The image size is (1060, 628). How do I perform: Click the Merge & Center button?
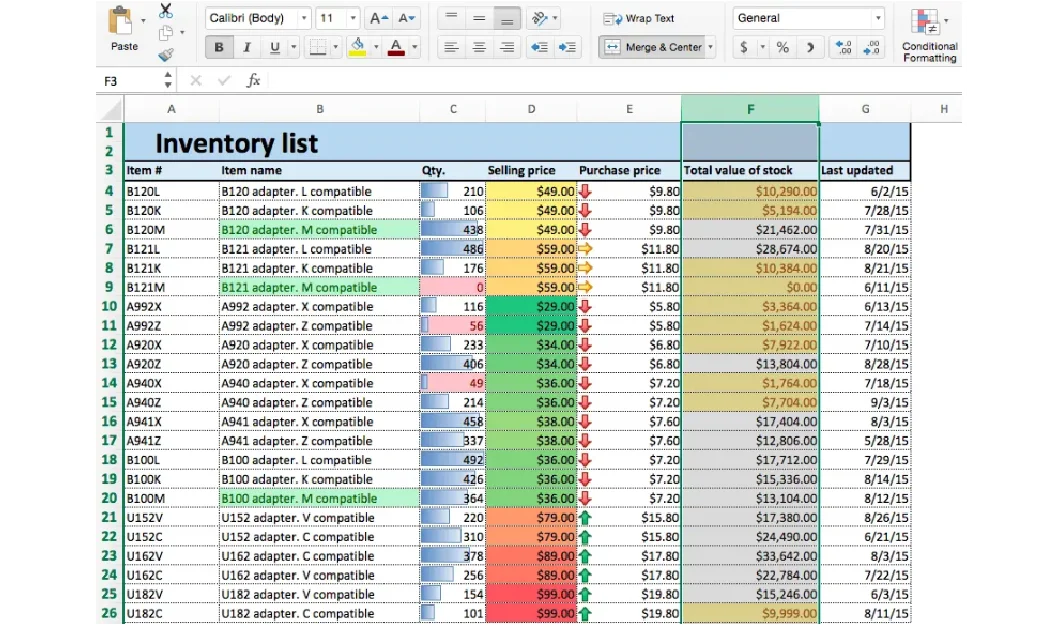tap(657, 47)
